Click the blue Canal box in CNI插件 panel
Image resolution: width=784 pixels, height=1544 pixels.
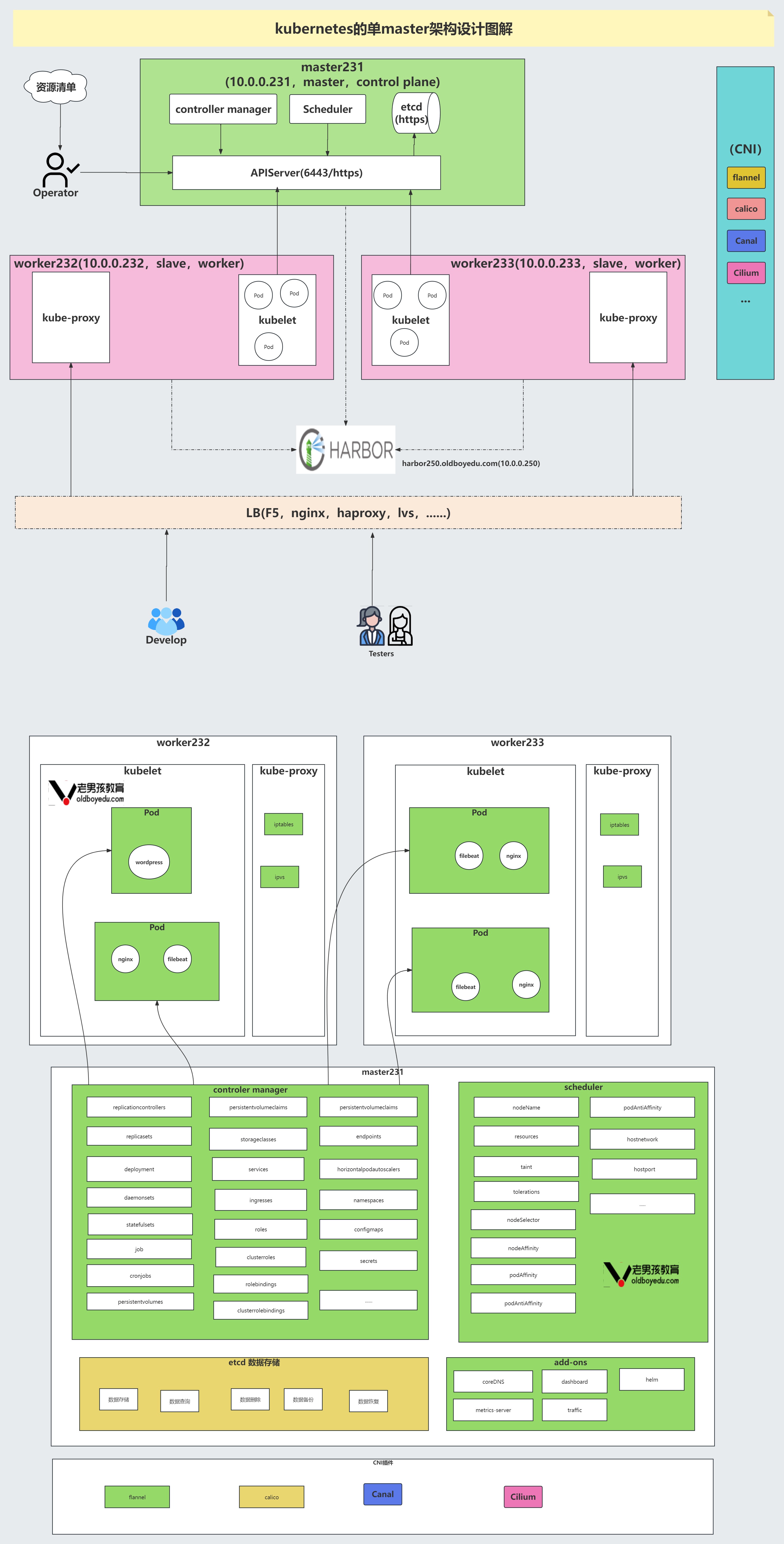click(382, 1494)
